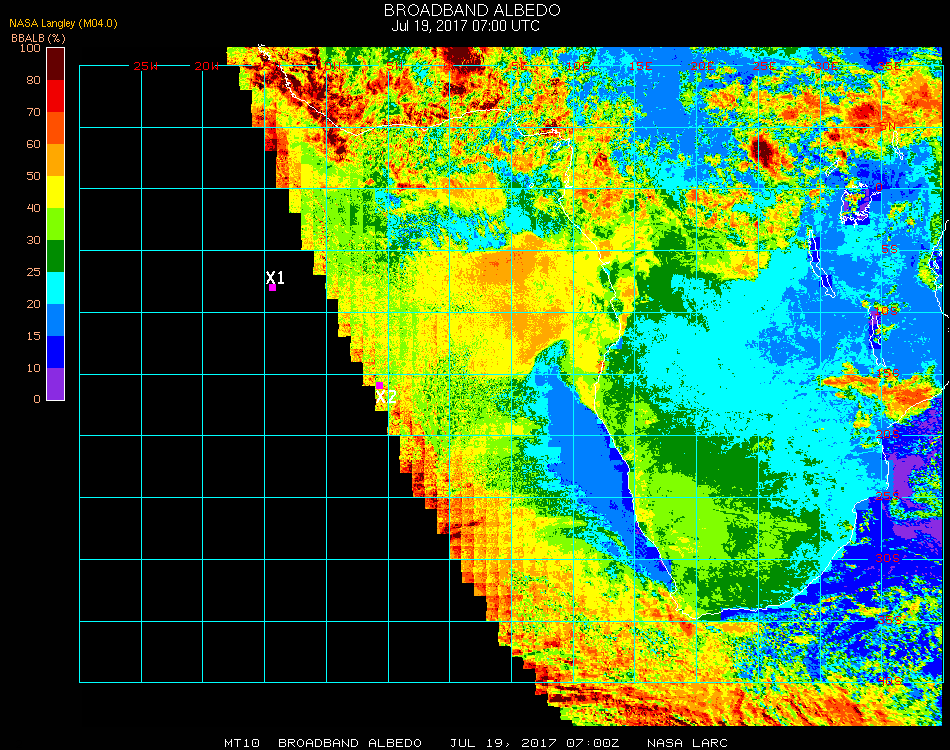The width and height of the screenshot is (950, 750).
Task: Click the '15S' latitude label
Action: [x=888, y=373]
